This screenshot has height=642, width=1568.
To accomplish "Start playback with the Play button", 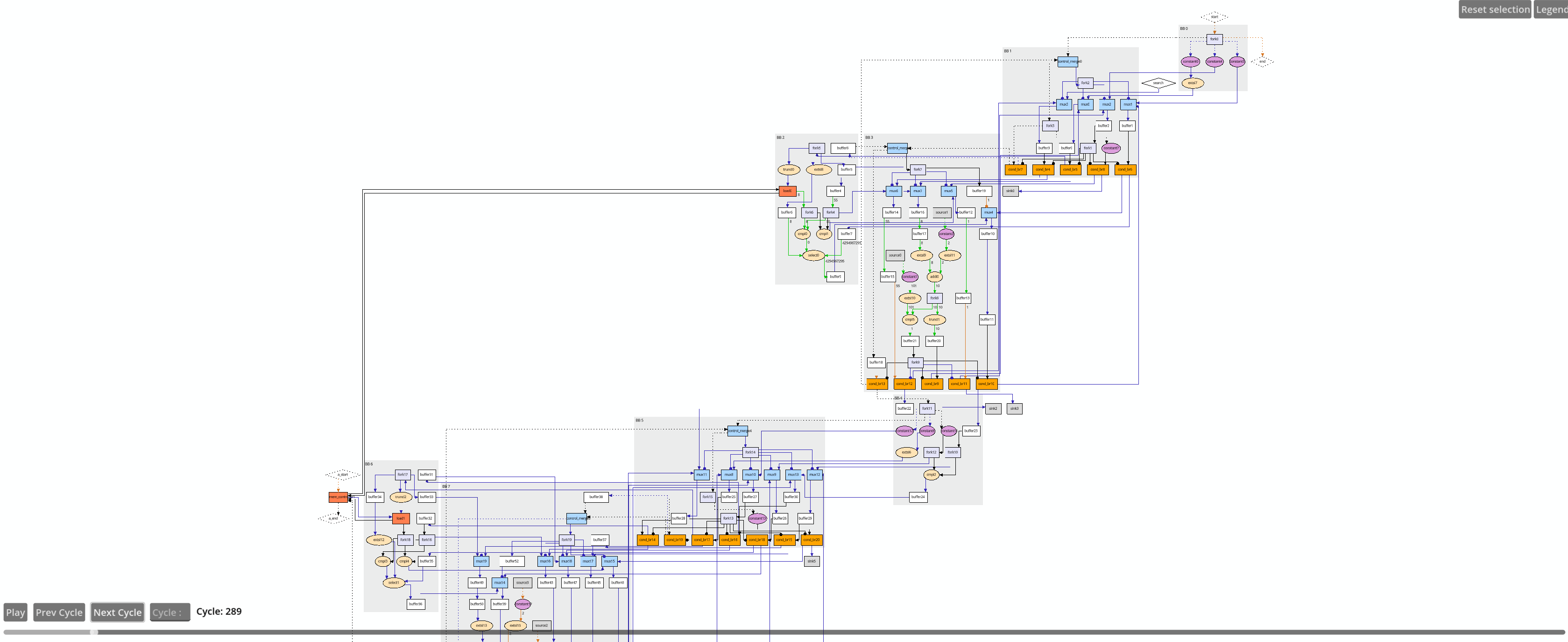I will click(15, 612).
